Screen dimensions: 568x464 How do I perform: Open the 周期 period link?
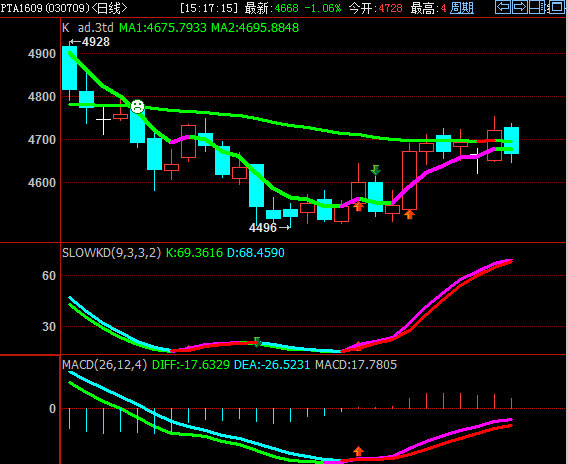(x=462, y=8)
